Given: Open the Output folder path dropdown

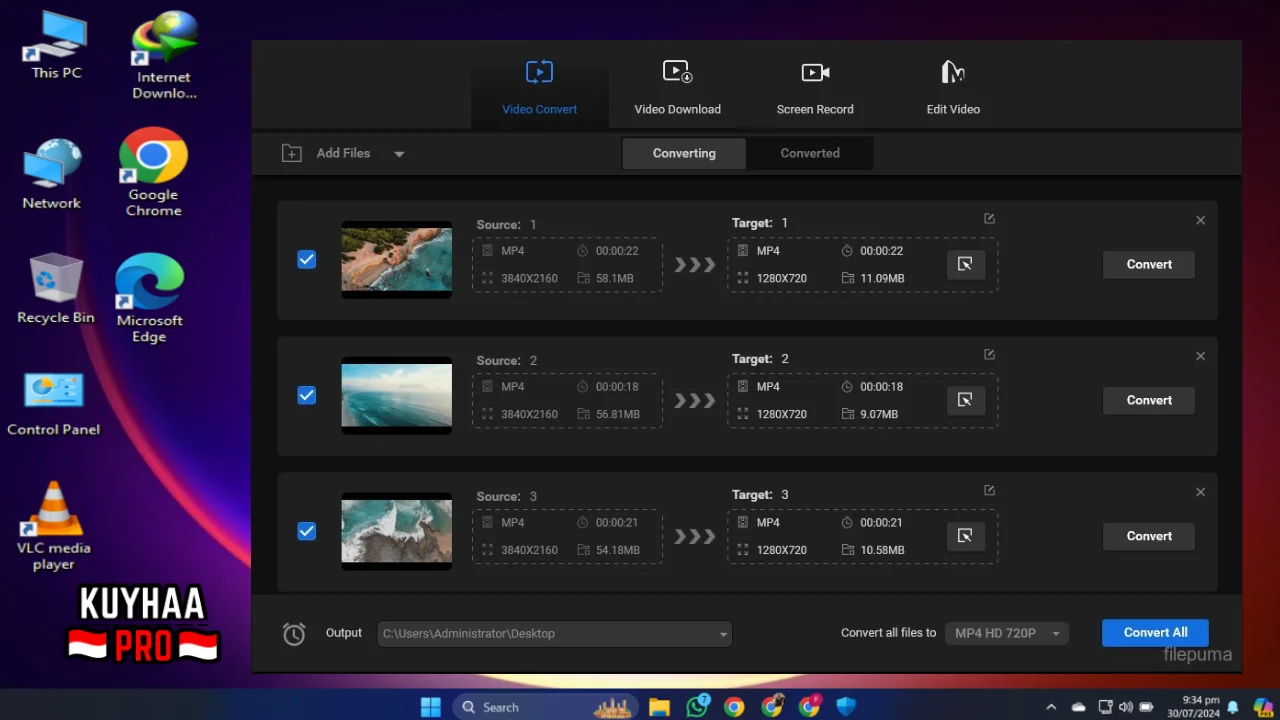Looking at the screenshot, I should point(555,634).
